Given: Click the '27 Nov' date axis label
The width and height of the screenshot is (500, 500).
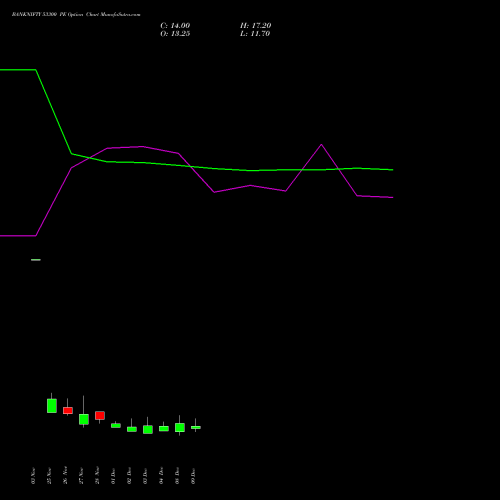Looking at the screenshot, I should [x=81, y=476].
